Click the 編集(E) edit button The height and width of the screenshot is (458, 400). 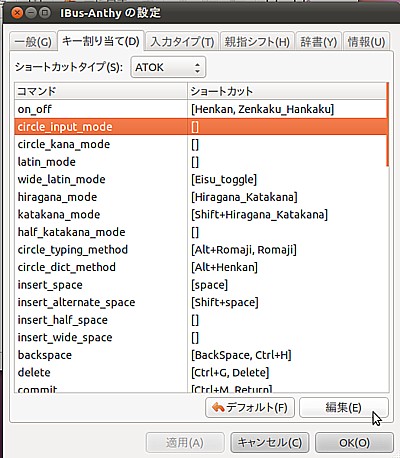(x=344, y=407)
